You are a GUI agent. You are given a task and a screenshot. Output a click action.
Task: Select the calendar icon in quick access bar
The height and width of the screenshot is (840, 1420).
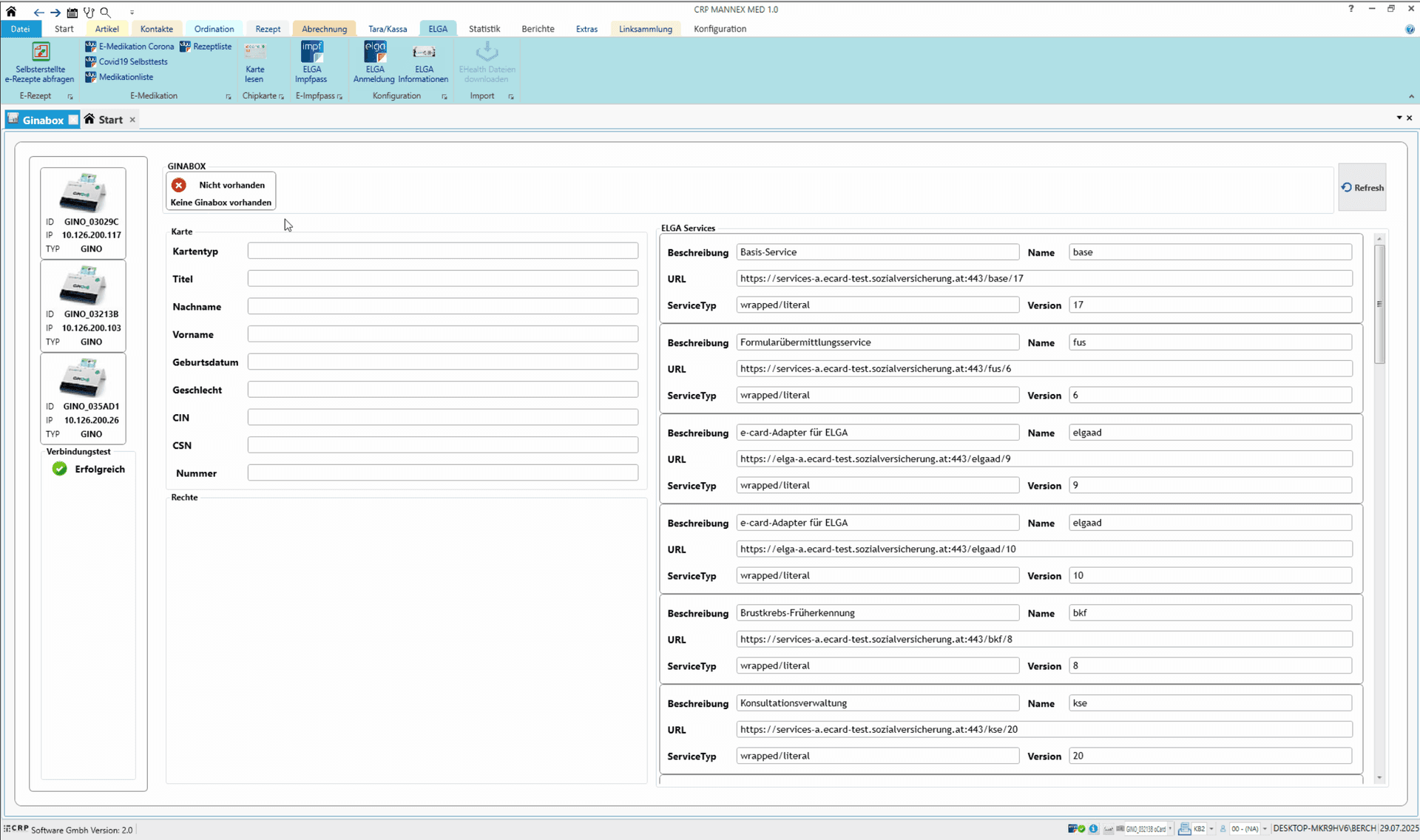coord(72,12)
